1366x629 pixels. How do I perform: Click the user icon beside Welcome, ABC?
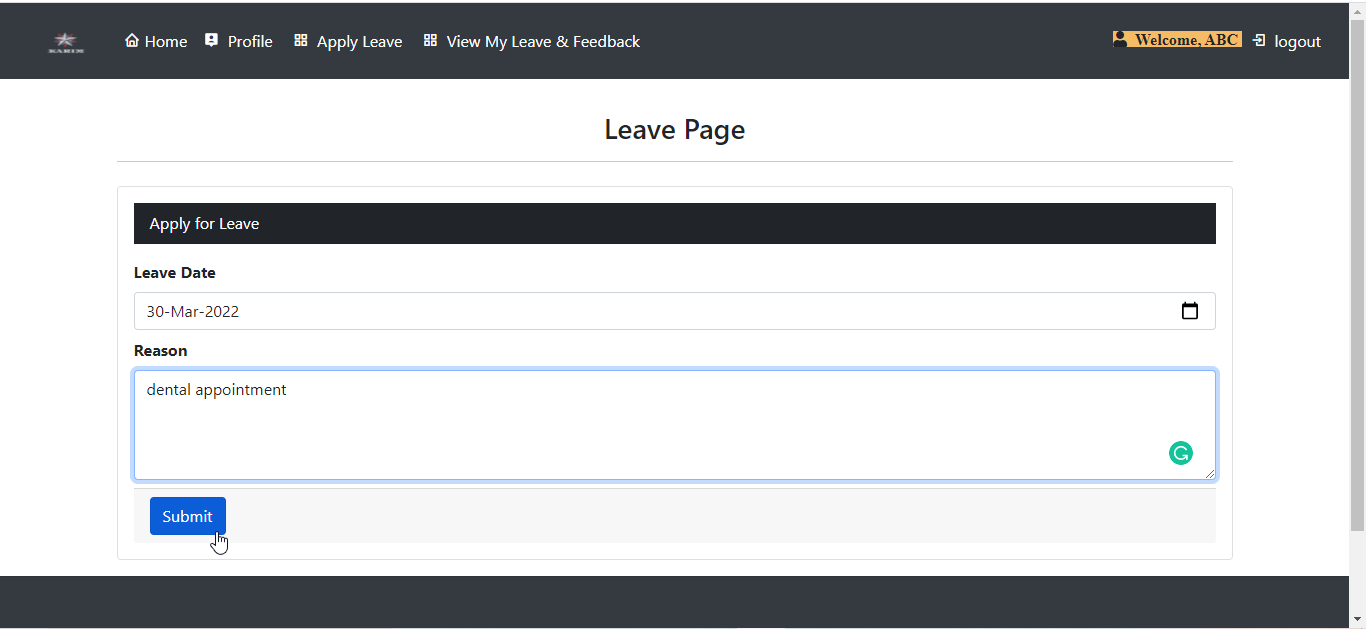coord(1122,38)
